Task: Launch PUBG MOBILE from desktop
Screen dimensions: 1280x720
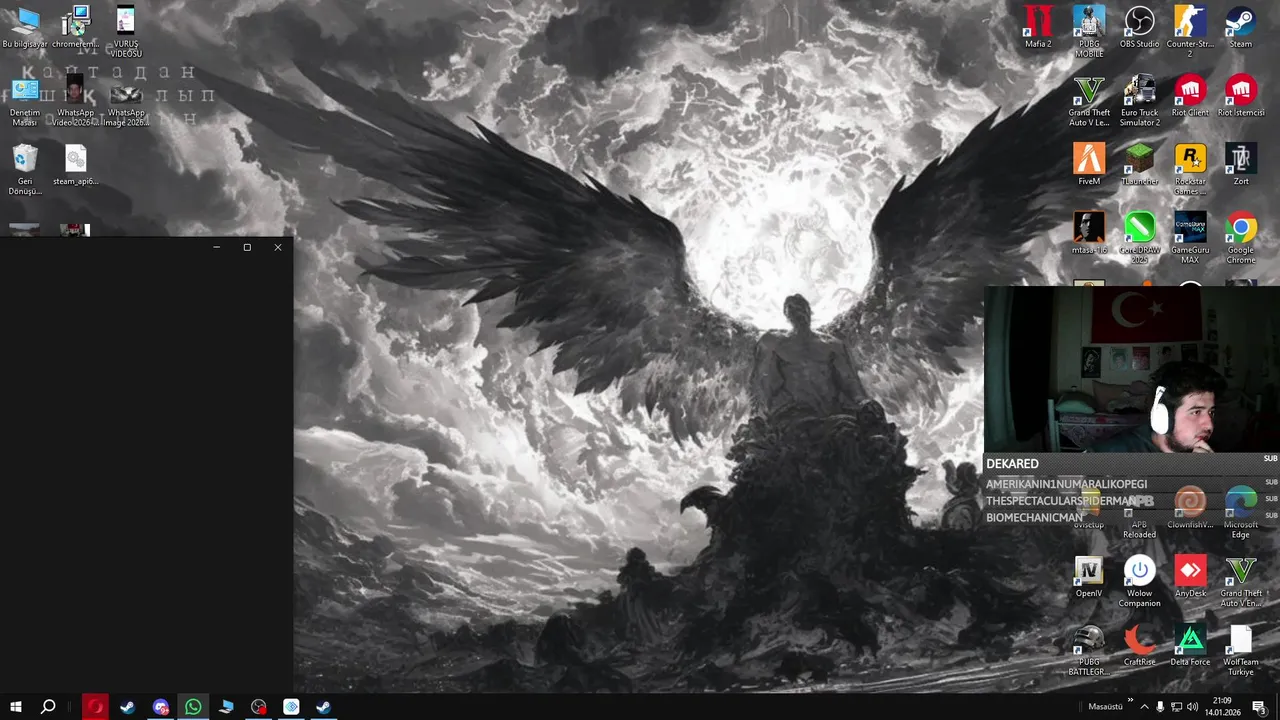Action: point(1089,32)
